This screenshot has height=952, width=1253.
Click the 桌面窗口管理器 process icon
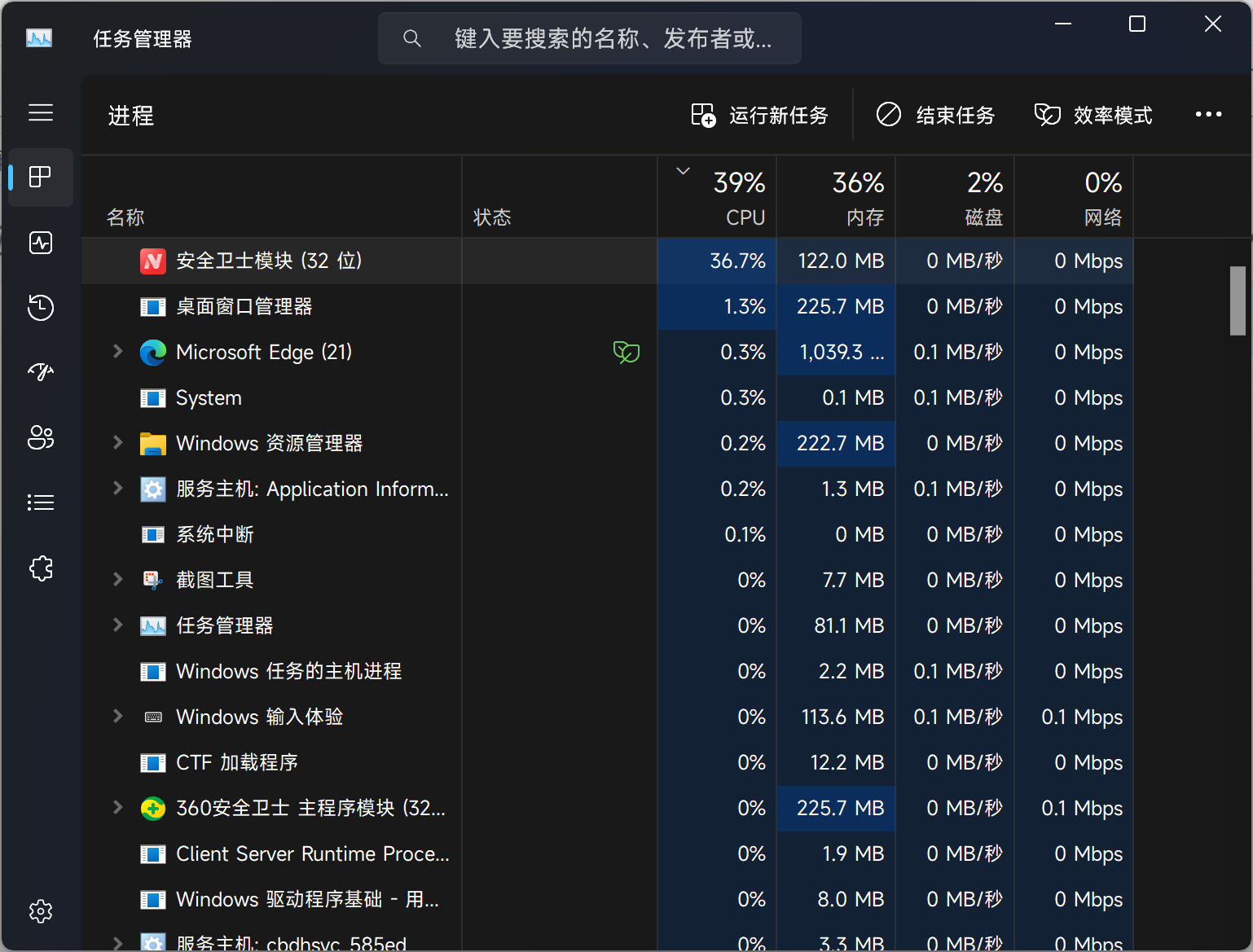click(x=153, y=306)
